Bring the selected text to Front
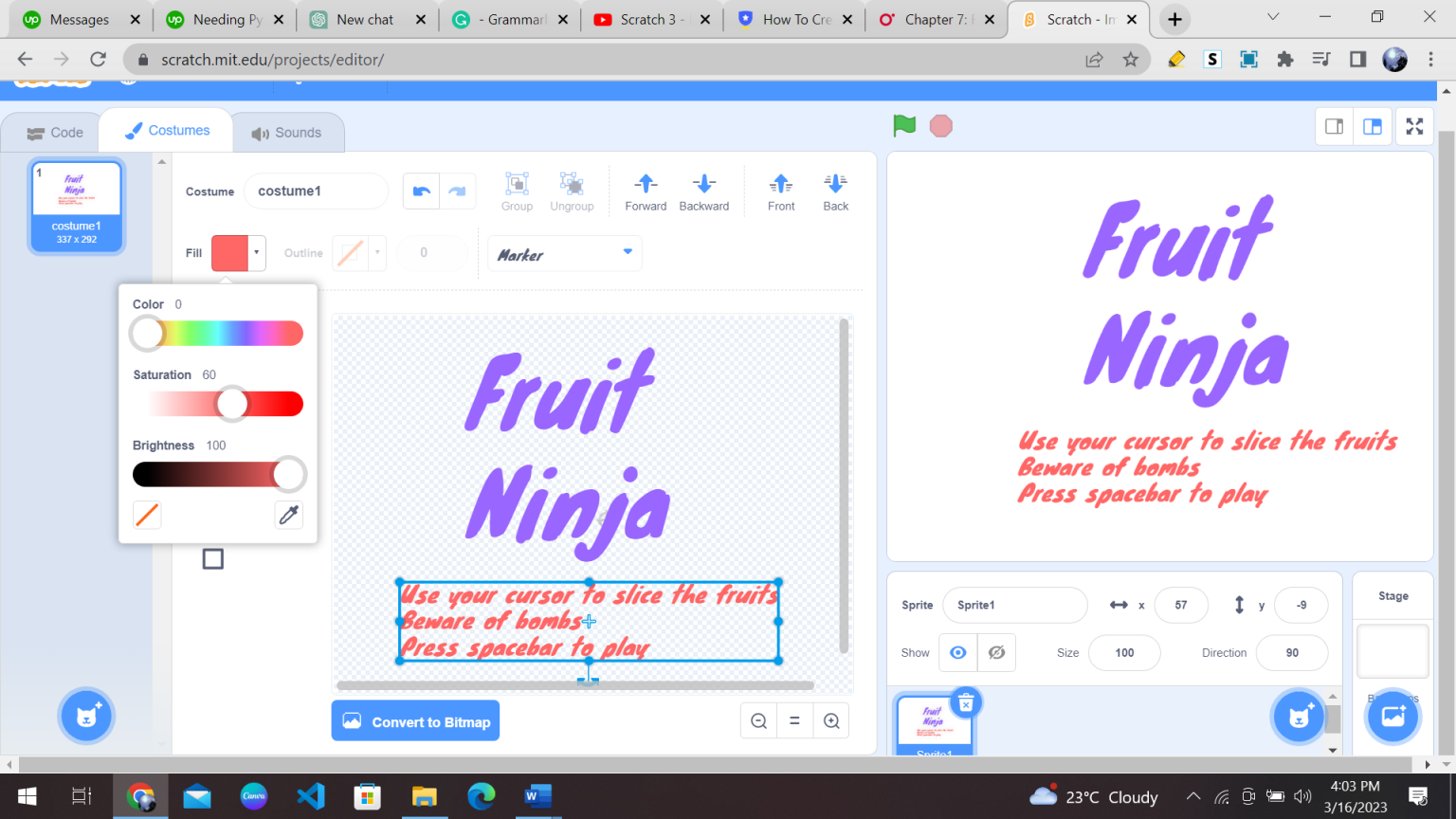Image resolution: width=1456 pixels, height=819 pixels. pos(780,191)
